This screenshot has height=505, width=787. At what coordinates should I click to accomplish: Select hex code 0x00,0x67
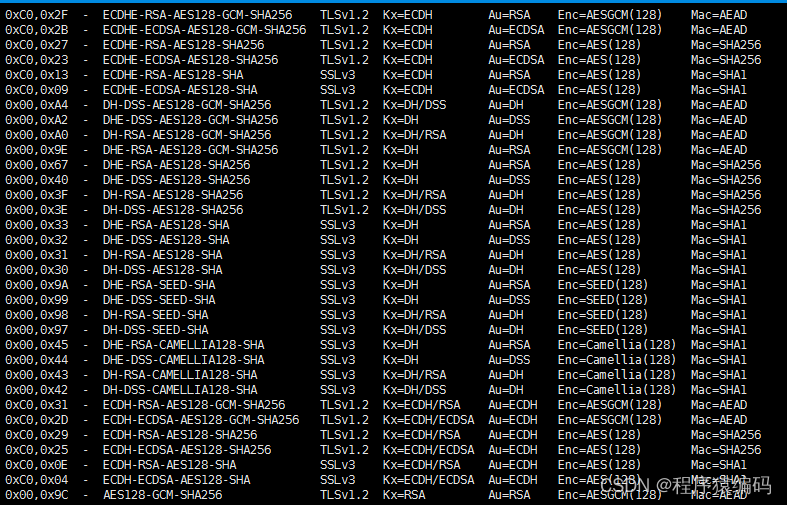pyautogui.click(x=37, y=165)
